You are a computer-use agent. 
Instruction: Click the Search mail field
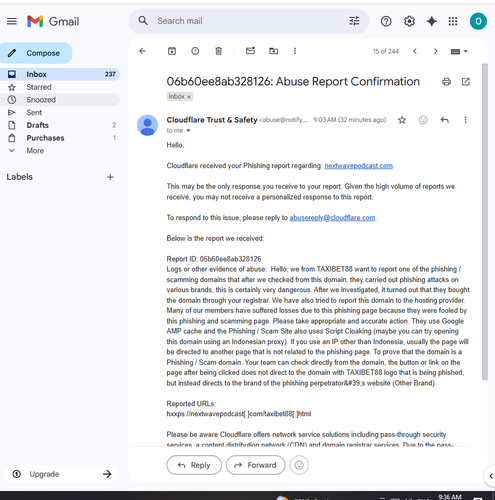[249, 21]
